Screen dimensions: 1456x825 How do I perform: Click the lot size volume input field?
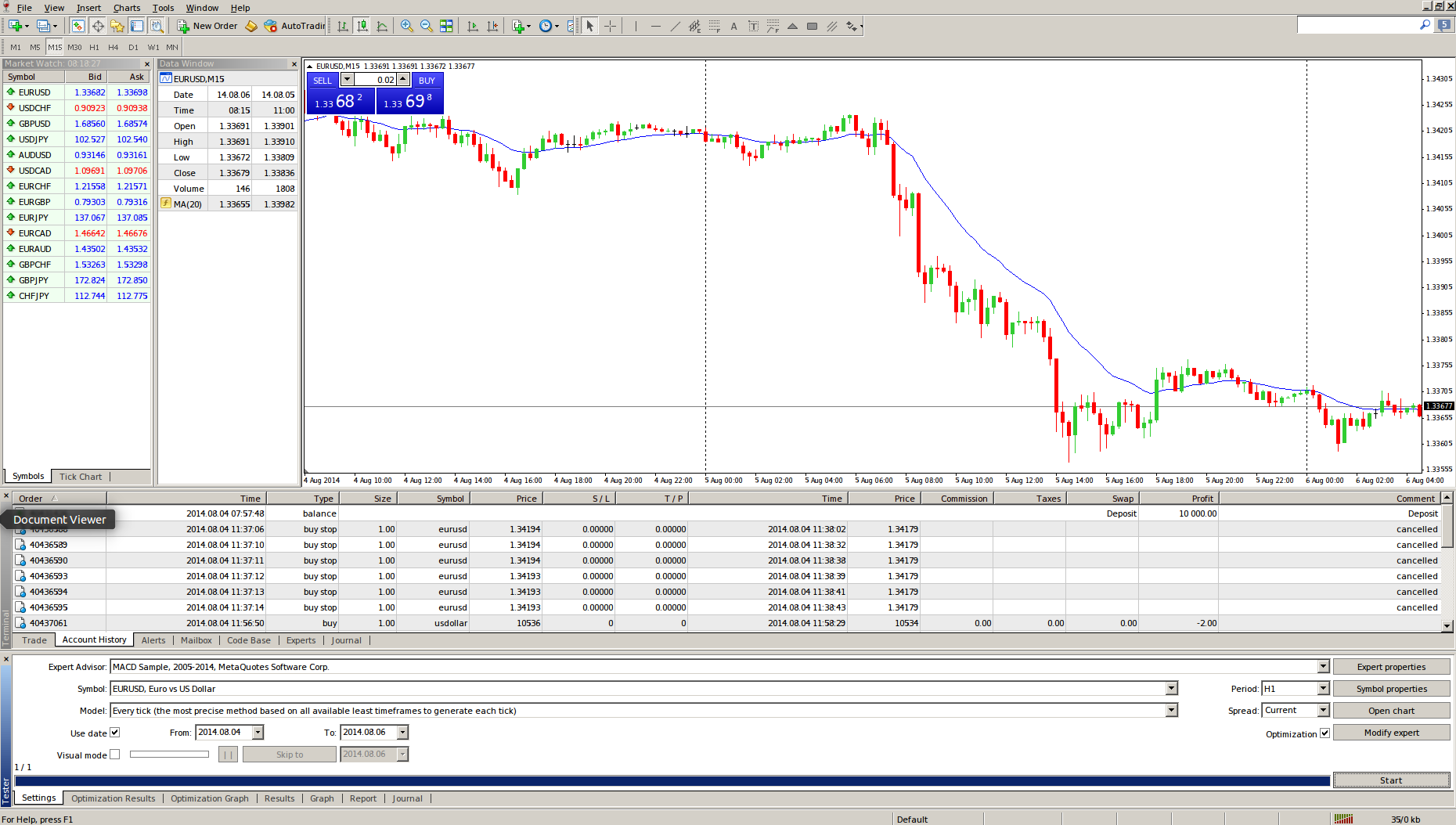(x=375, y=80)
